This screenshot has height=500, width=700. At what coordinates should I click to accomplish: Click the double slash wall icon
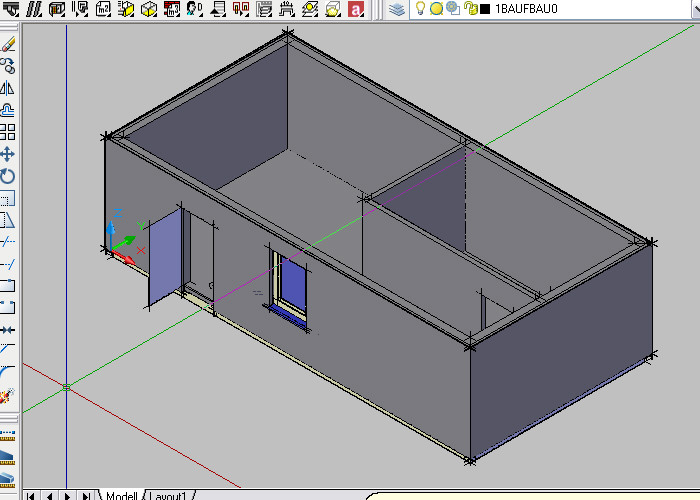point(34,9)
